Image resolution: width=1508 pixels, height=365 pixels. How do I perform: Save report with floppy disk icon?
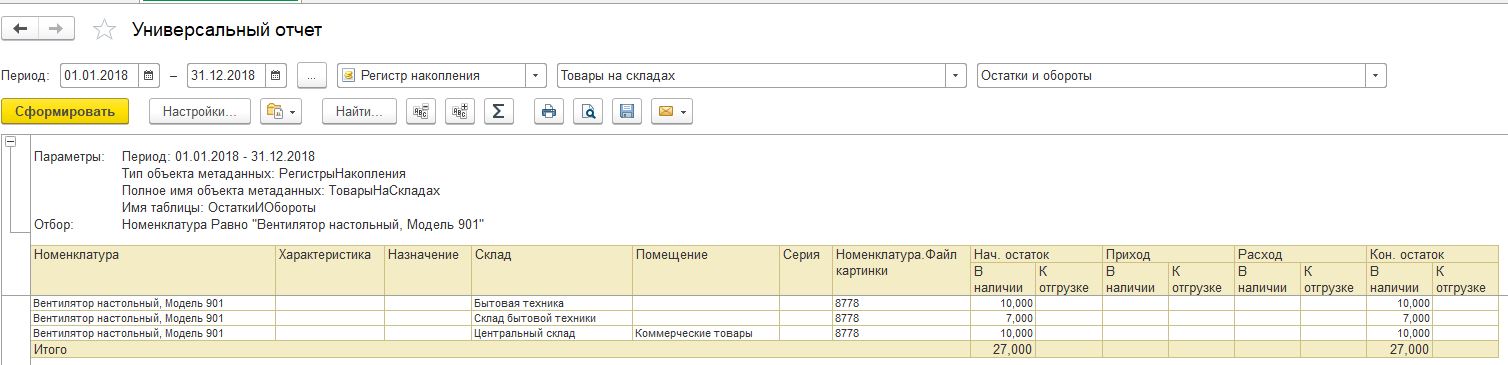point(627,112)
